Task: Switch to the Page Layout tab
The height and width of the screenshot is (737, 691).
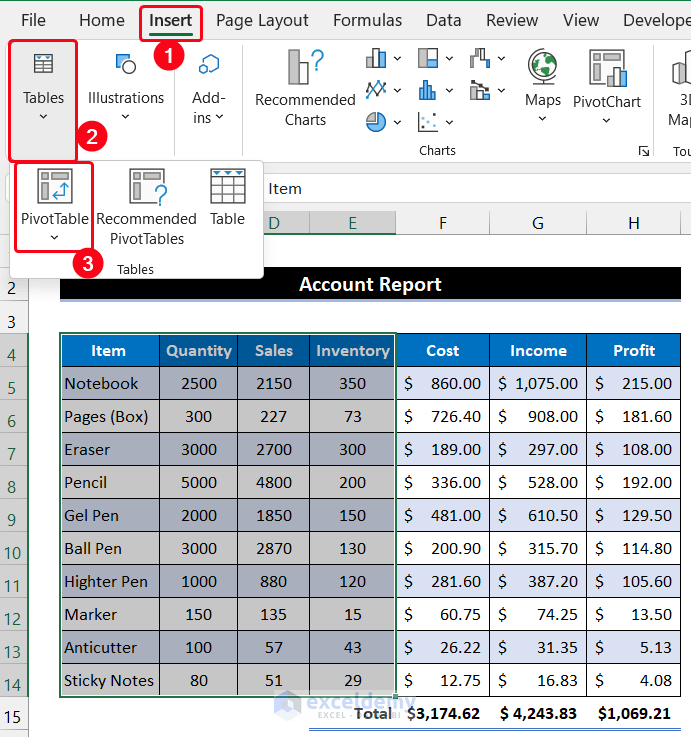Action: click(x=262, y=20)
